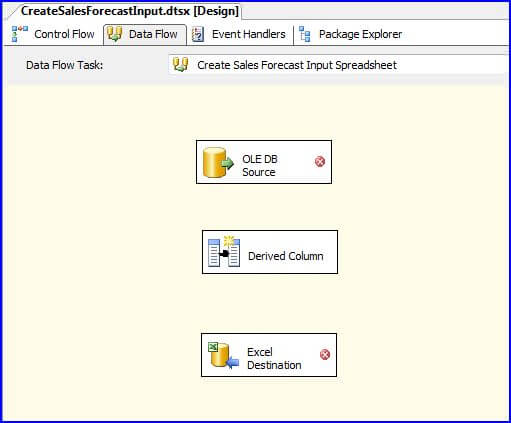Click the Derived Column transformation icon
Screen dimensions: 511x423
click(224, 252)
